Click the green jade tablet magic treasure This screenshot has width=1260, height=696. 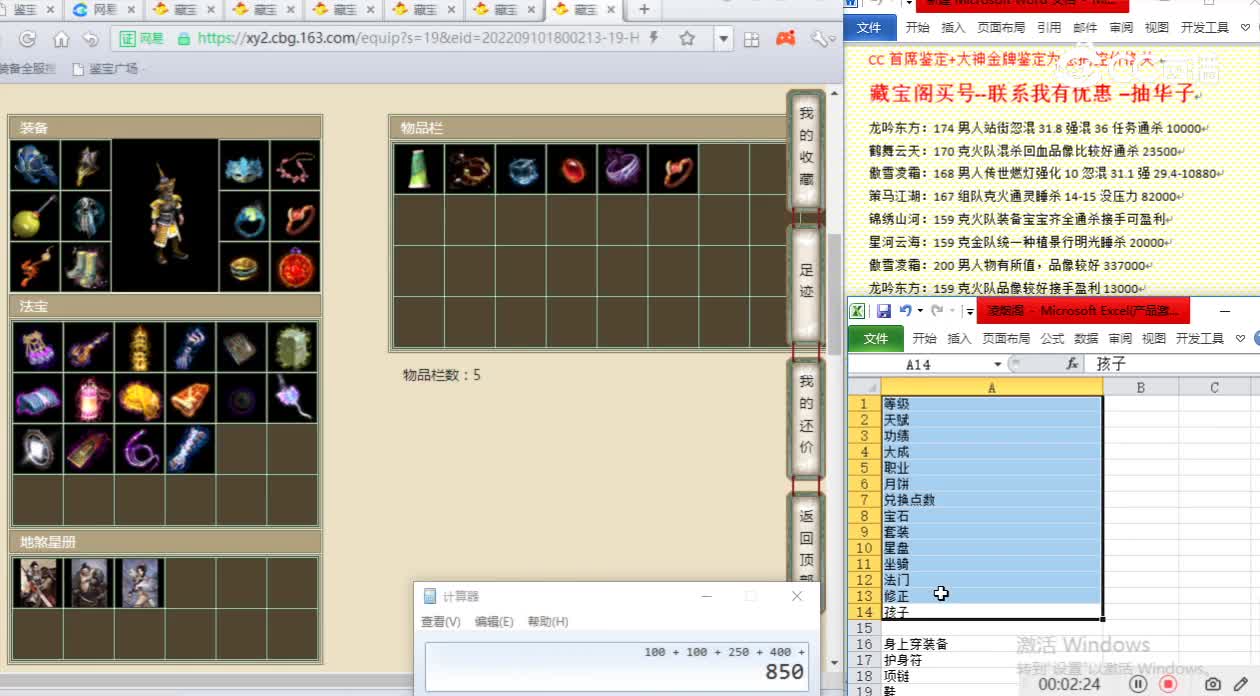tap(293, 346)
